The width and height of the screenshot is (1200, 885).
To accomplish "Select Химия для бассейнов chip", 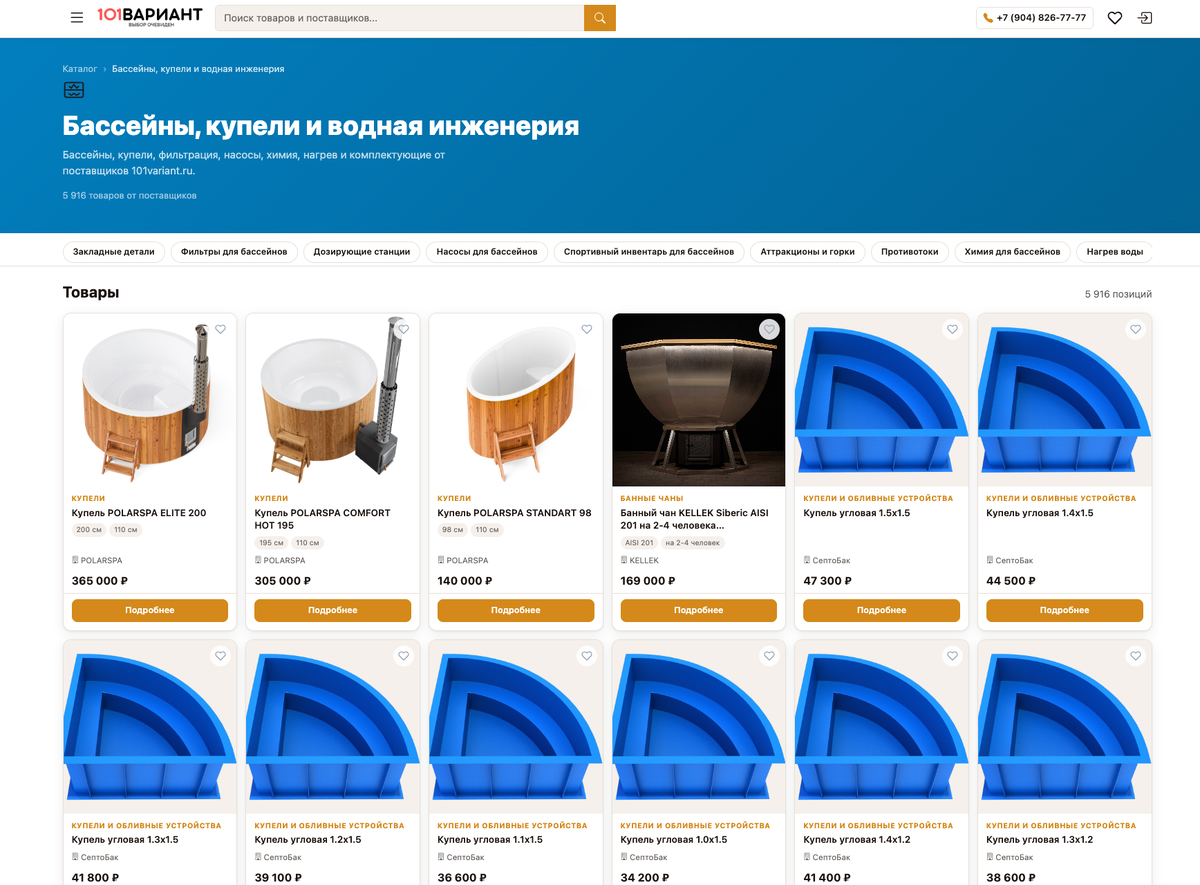I will (1012, 252).
